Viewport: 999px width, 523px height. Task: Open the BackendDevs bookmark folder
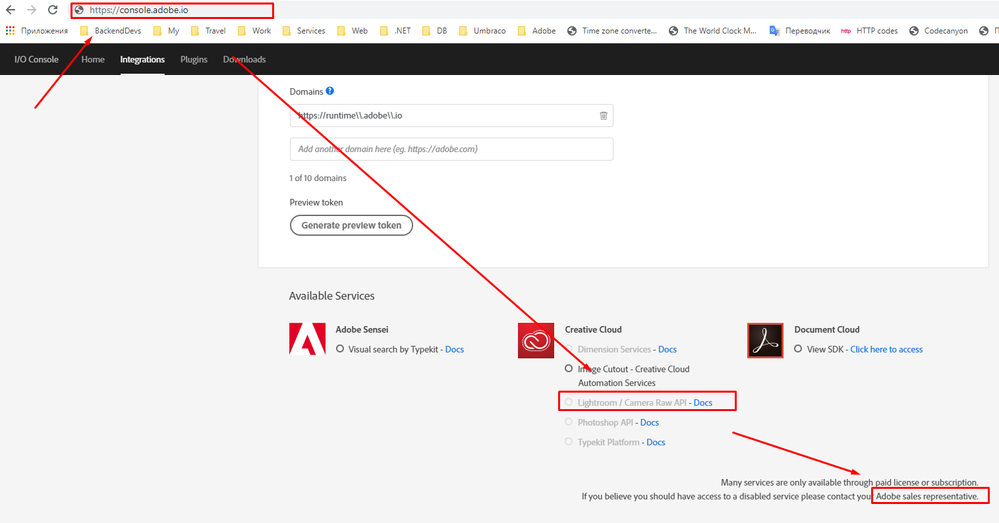coord(111,31)
